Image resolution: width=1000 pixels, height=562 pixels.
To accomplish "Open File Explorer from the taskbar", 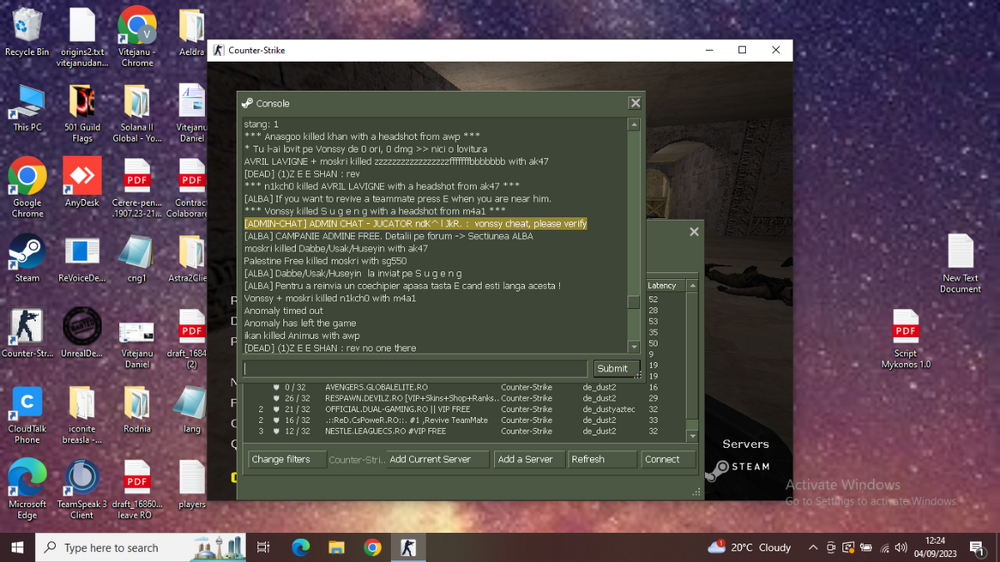I will pos(336,547).
